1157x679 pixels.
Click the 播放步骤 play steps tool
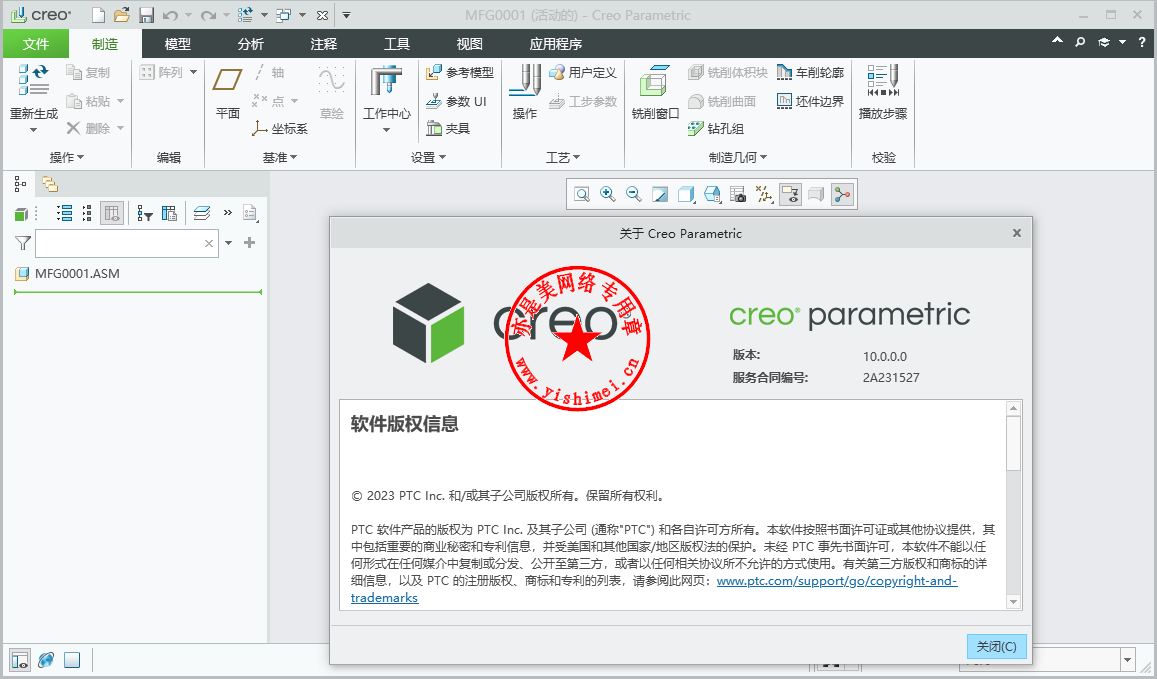pos(883,92)
